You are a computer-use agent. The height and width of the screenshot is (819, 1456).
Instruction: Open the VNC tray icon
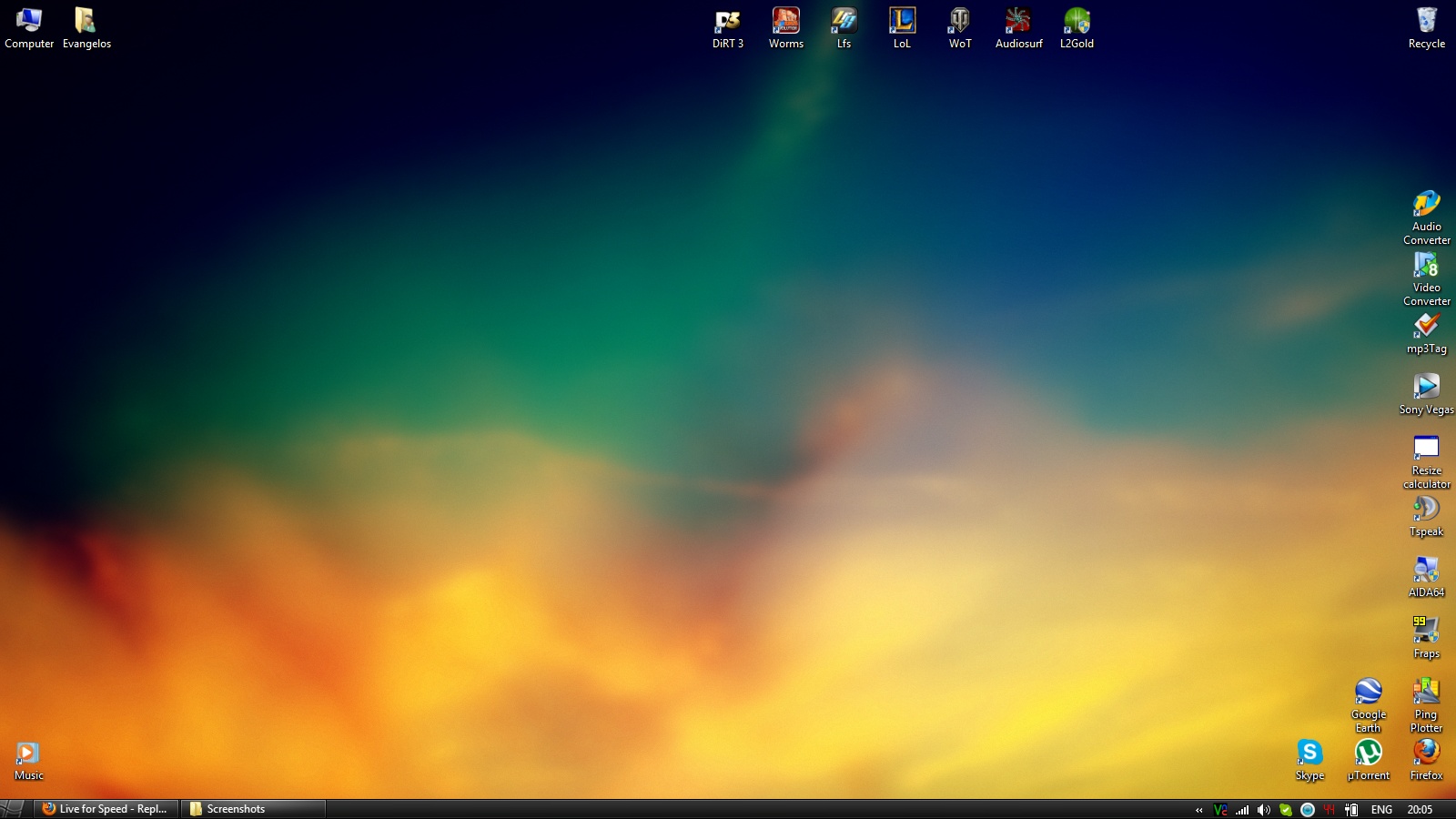coord(1220,810)
